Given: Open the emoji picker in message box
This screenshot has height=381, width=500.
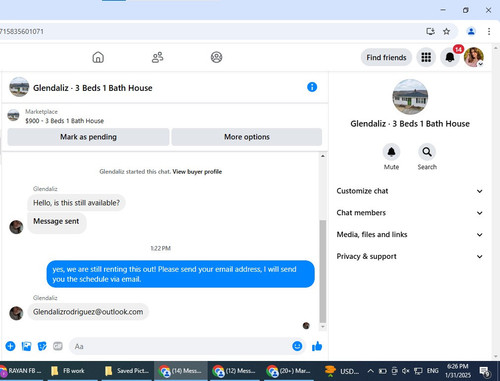Looking at the screenshot, I should point(297,346).
